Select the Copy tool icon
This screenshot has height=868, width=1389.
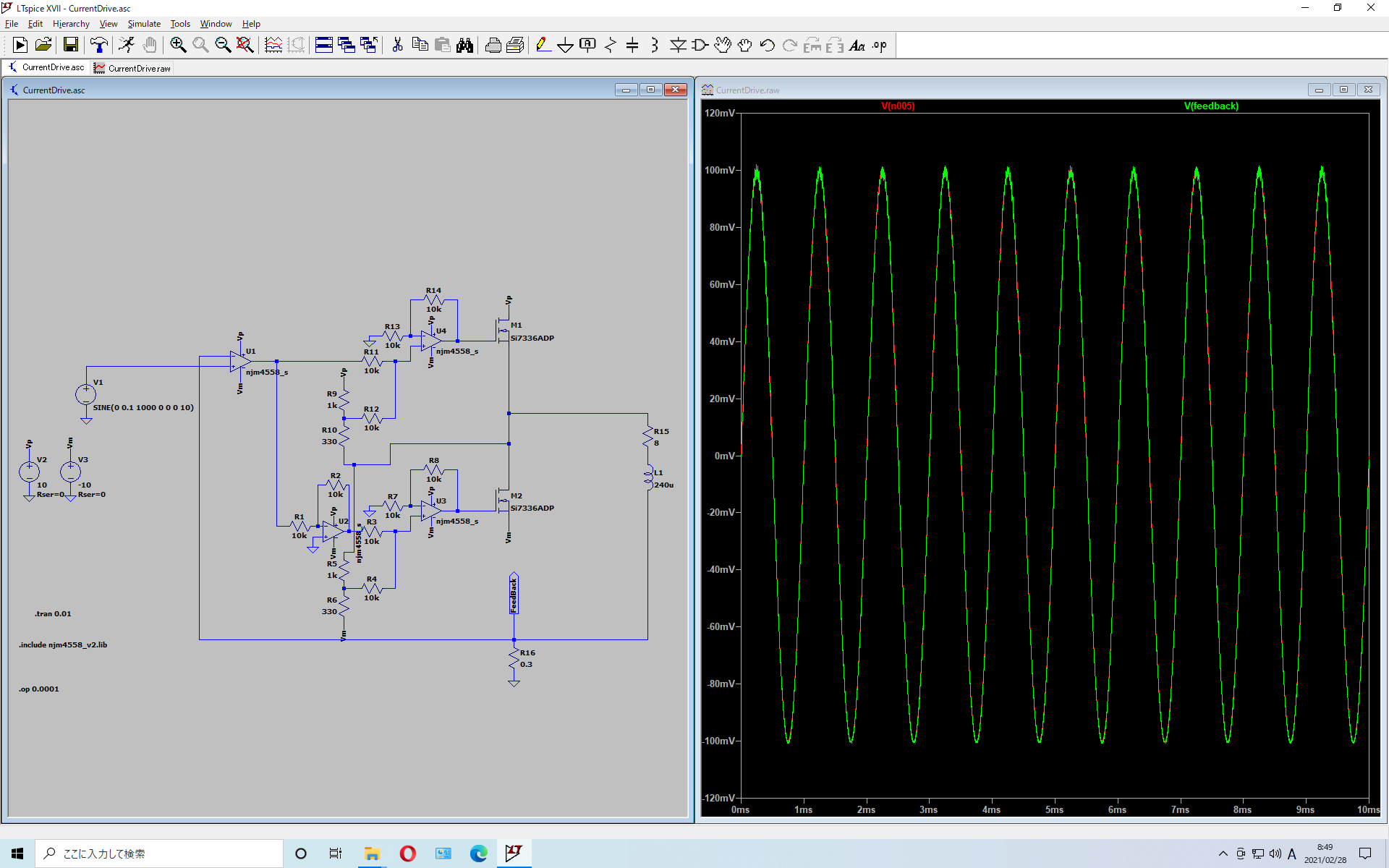(x=420, y=46)
